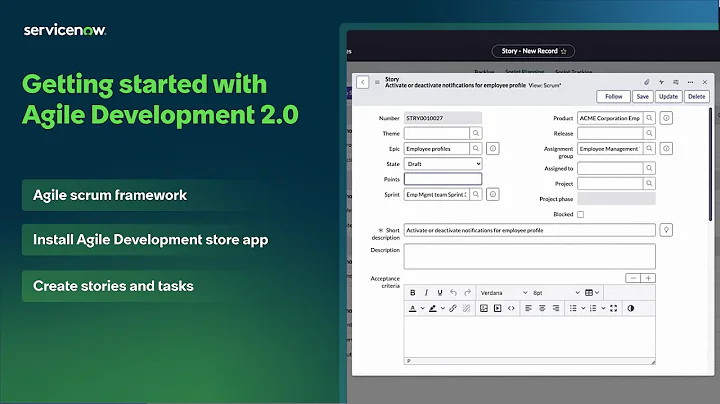Viewport: 720px width, 404px height.
Task: Click Release field lookup magnifier
Action: pos(649,133)
